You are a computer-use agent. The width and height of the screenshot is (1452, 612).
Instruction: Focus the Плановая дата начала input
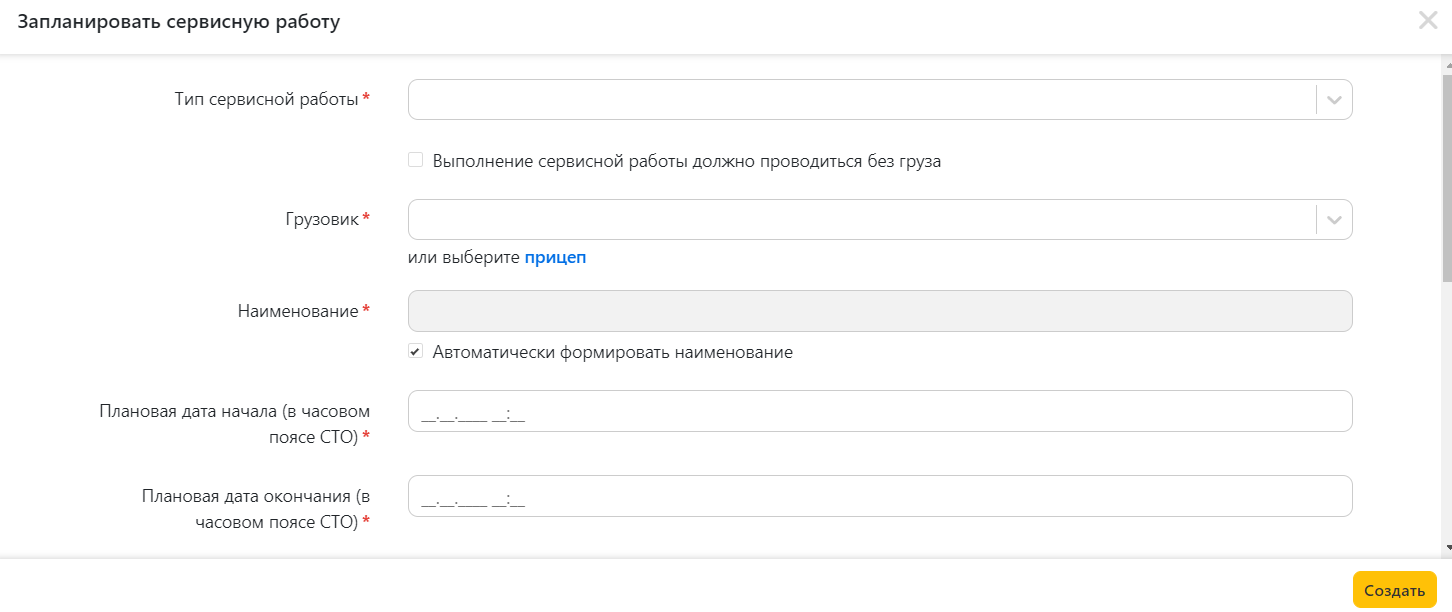(x=880, y=411)
